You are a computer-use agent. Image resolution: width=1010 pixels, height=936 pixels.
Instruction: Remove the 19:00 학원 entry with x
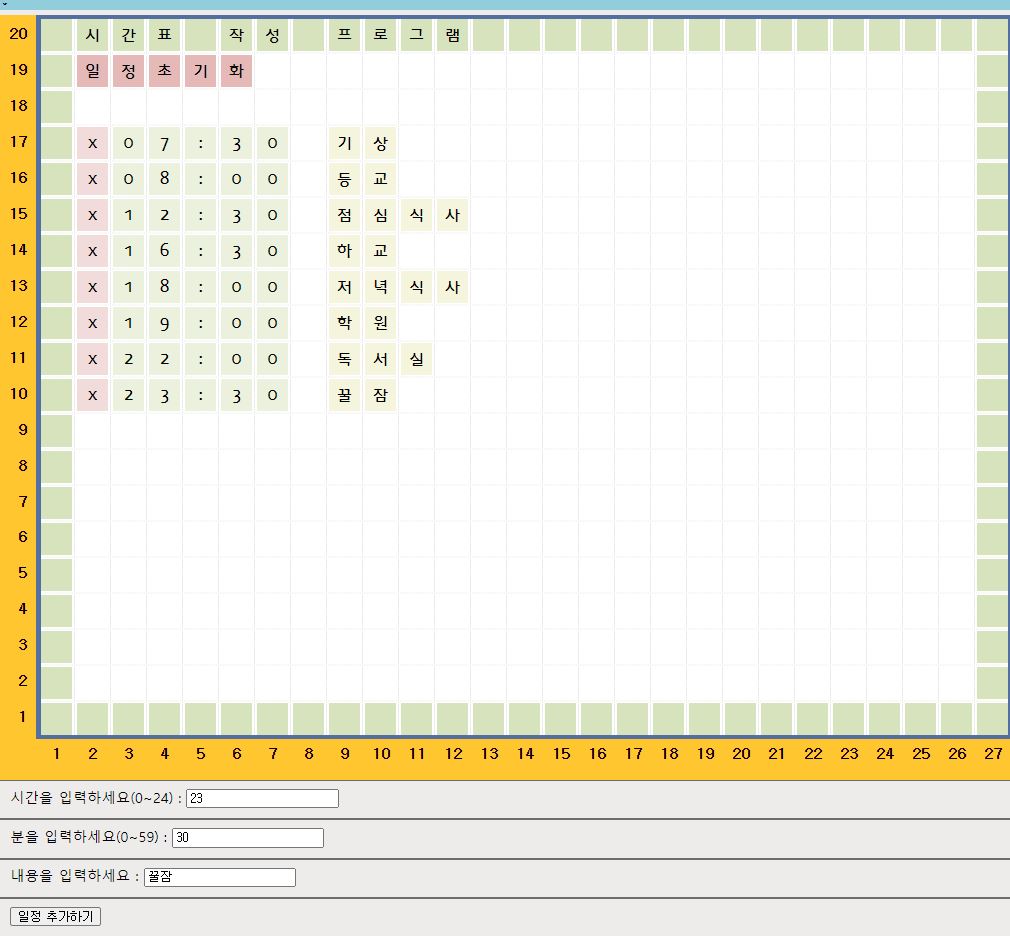[92, 323]
